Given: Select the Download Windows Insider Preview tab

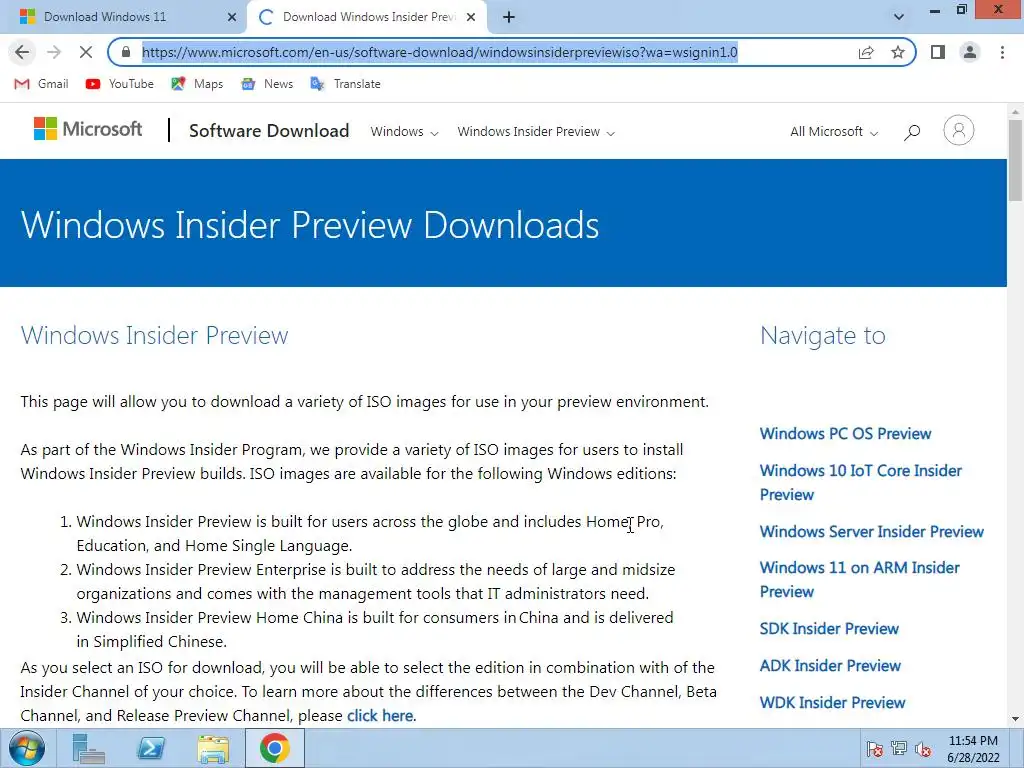Looking at the screenshot, I should pyautogui.click(x=367, y=17).
